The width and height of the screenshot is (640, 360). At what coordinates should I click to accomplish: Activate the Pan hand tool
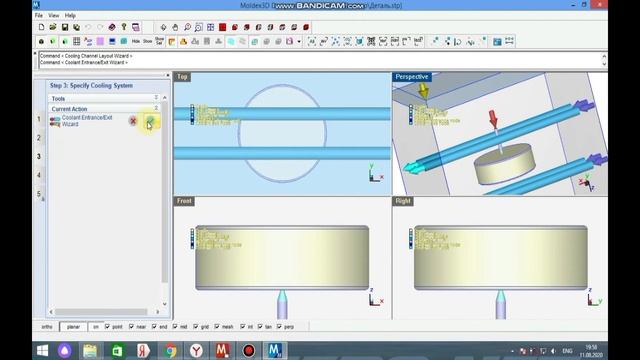[x=175, y=27]
